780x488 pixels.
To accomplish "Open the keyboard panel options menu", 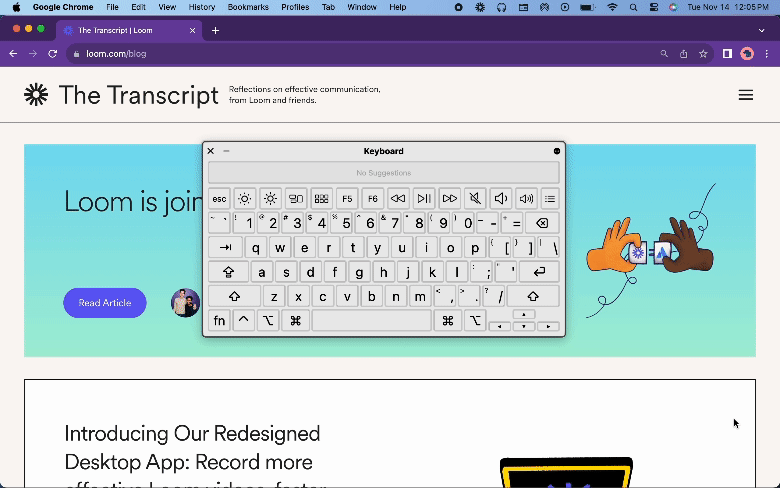I will coord(557,151).
